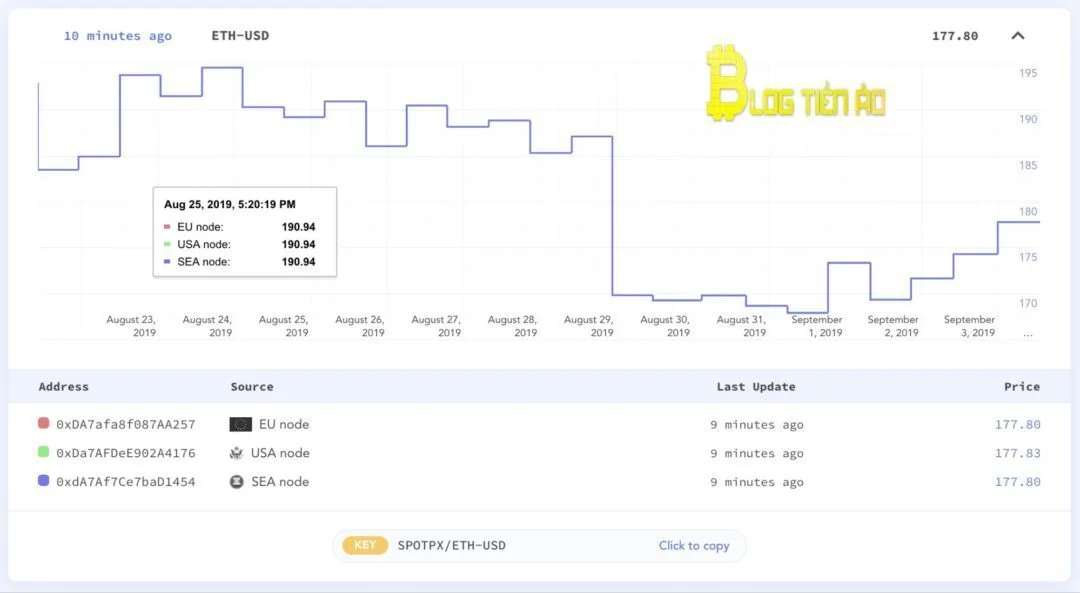Select address 0xDA7afa8f087AA257
The height and width of the screenshot is (593, 1080).
125,424
